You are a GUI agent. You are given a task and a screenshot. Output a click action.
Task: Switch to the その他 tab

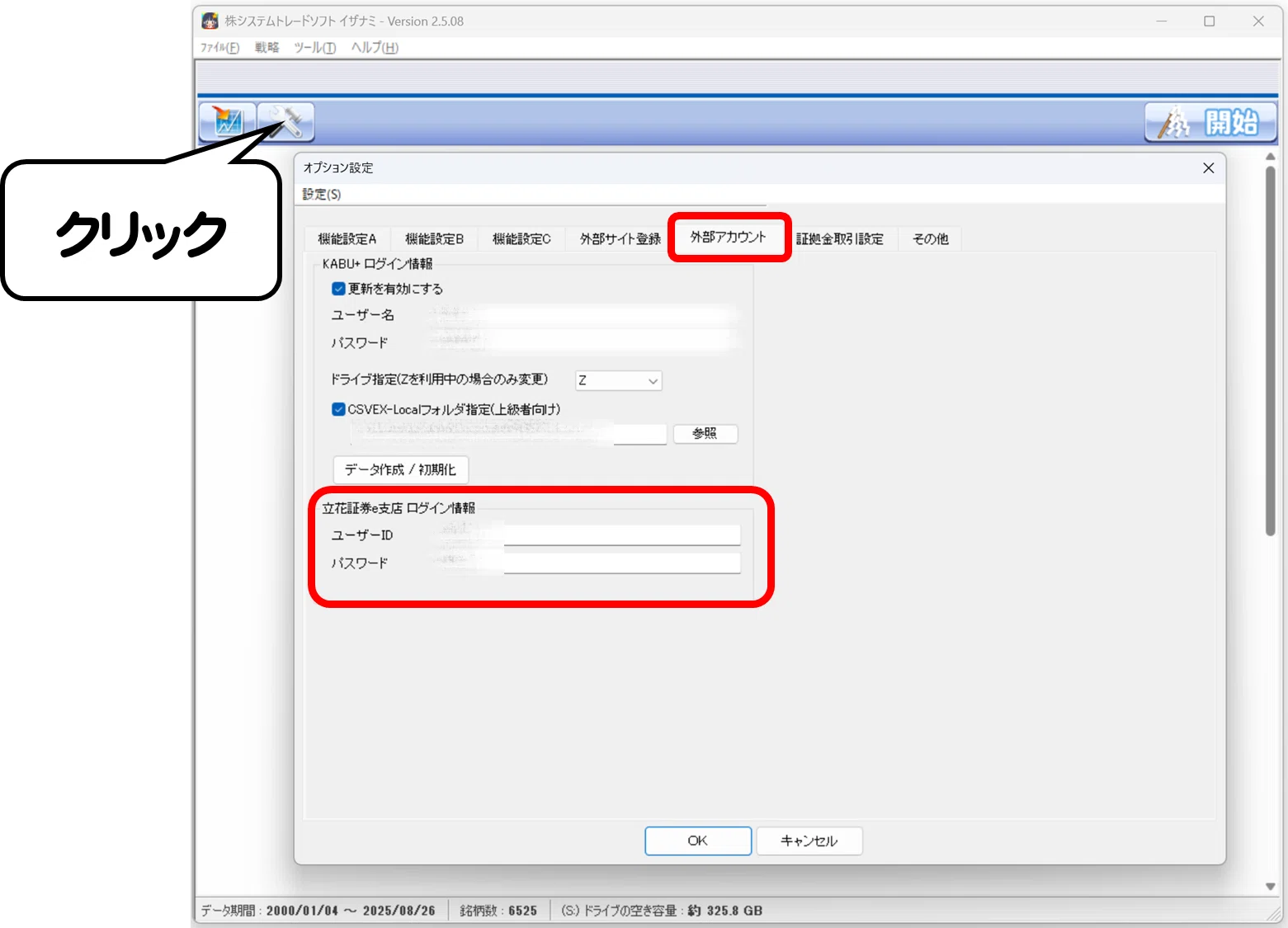(x=931, y=239)
